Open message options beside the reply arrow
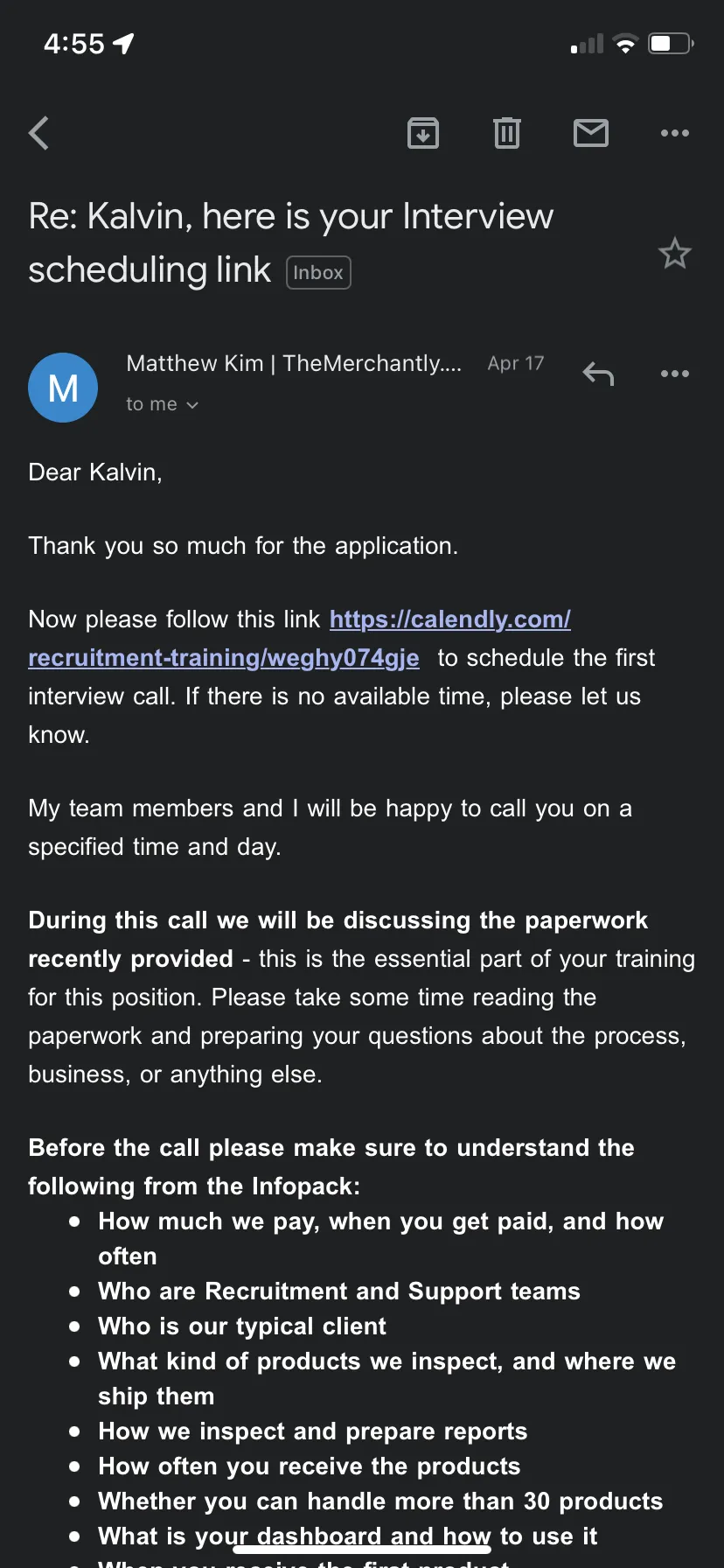 click(675, 374)
